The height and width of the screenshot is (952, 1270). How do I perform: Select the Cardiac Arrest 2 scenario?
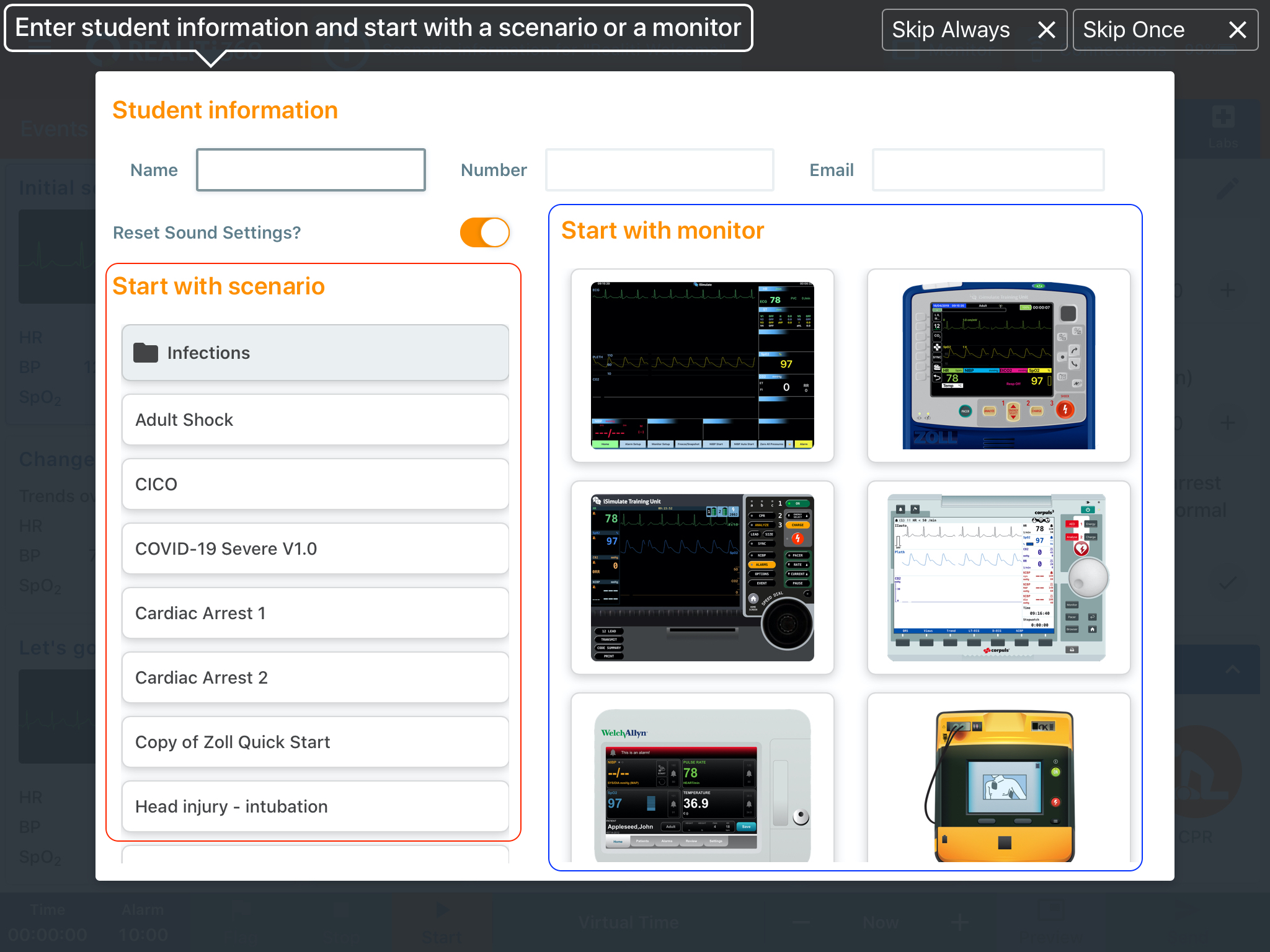click(x=315, y=677)
